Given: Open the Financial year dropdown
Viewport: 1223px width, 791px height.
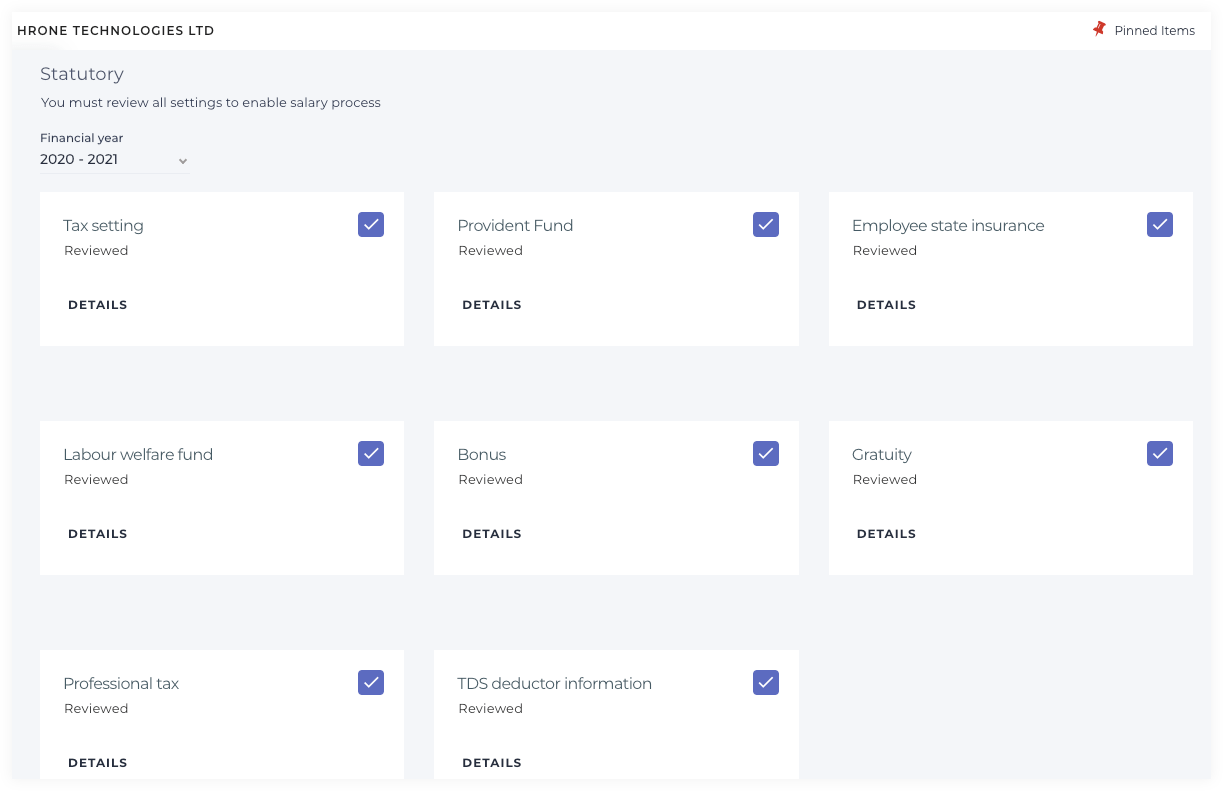Looking at the screenshot, I should pos(114,160).
